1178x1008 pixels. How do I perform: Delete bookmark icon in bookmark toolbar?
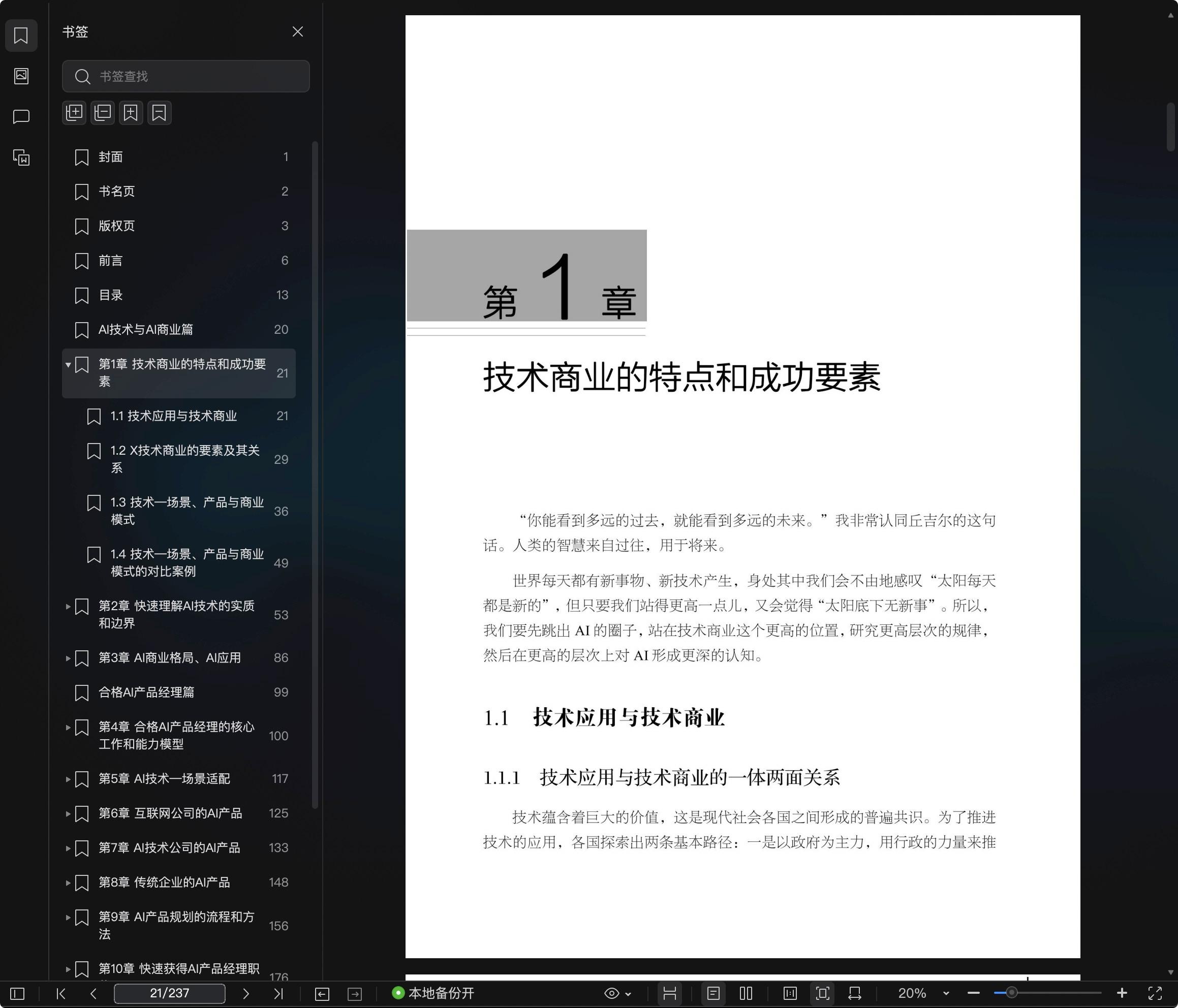click(x=159, y=113)
